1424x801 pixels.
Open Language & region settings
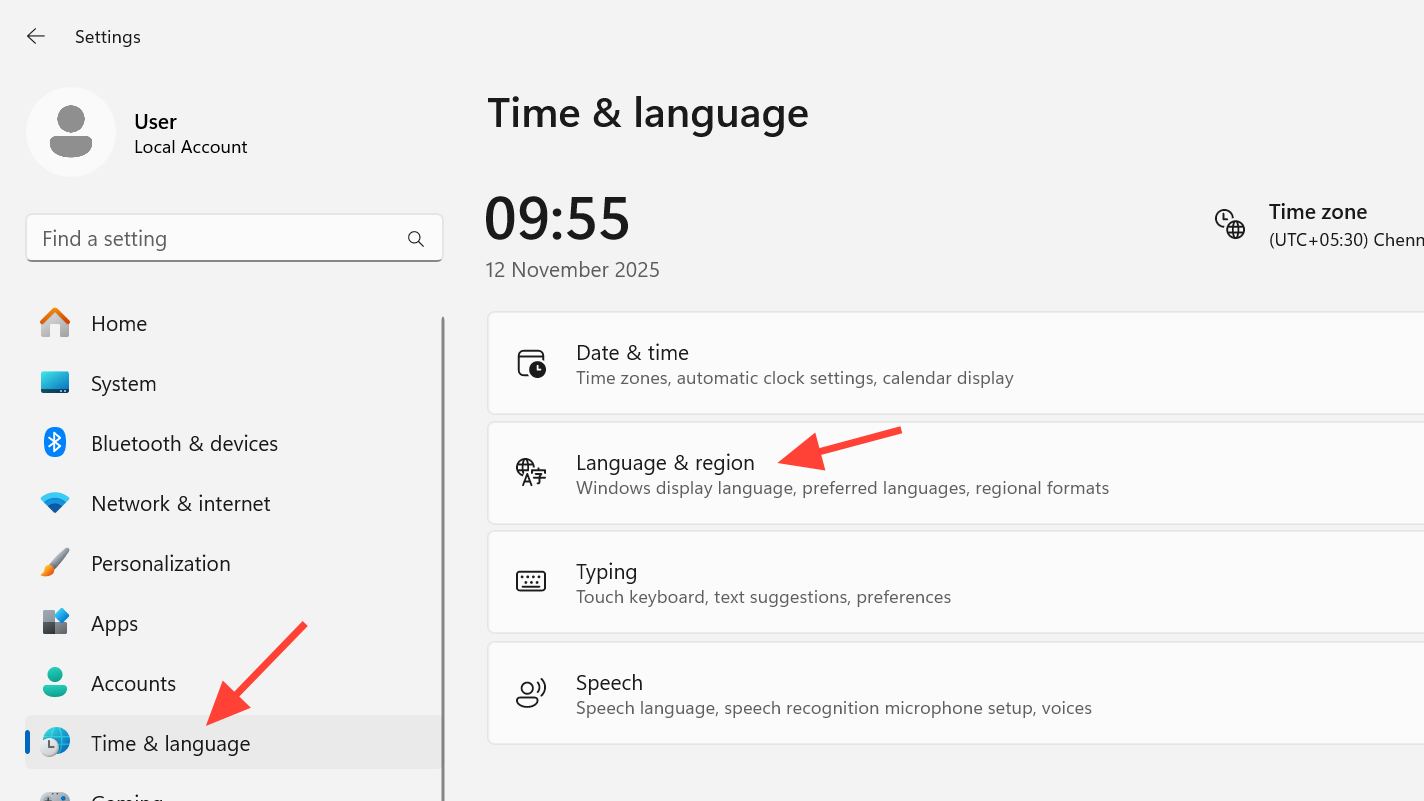click(955, 473)
